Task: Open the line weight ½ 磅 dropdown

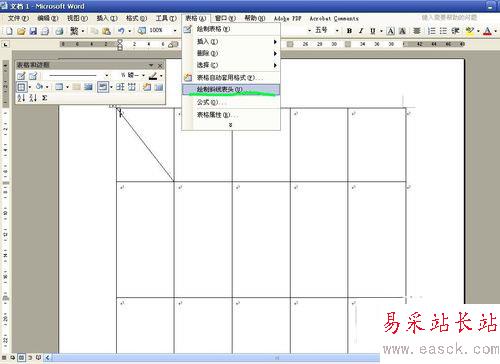Action: [x=143, y=76]
